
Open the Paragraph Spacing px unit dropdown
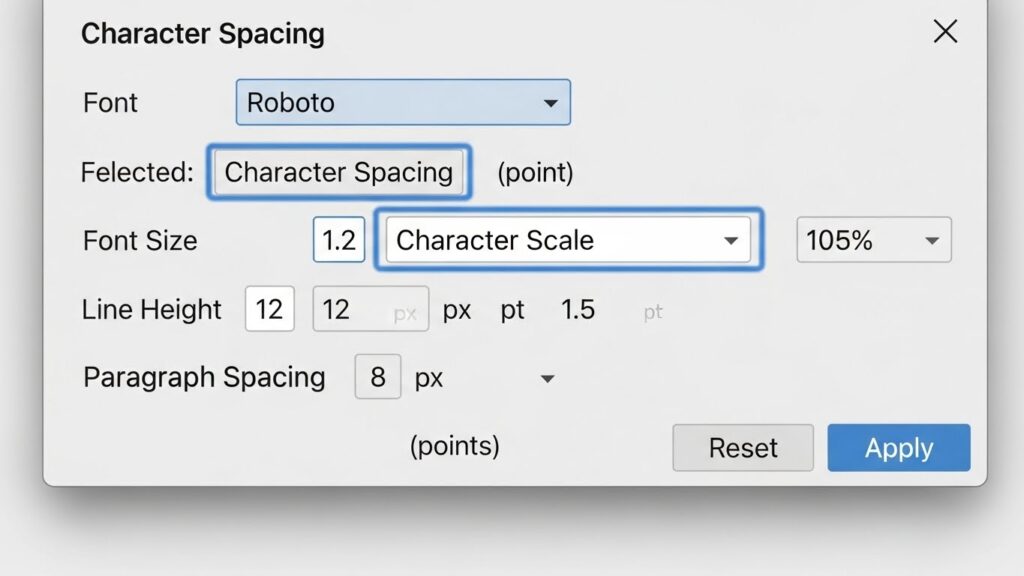point(485,378)
